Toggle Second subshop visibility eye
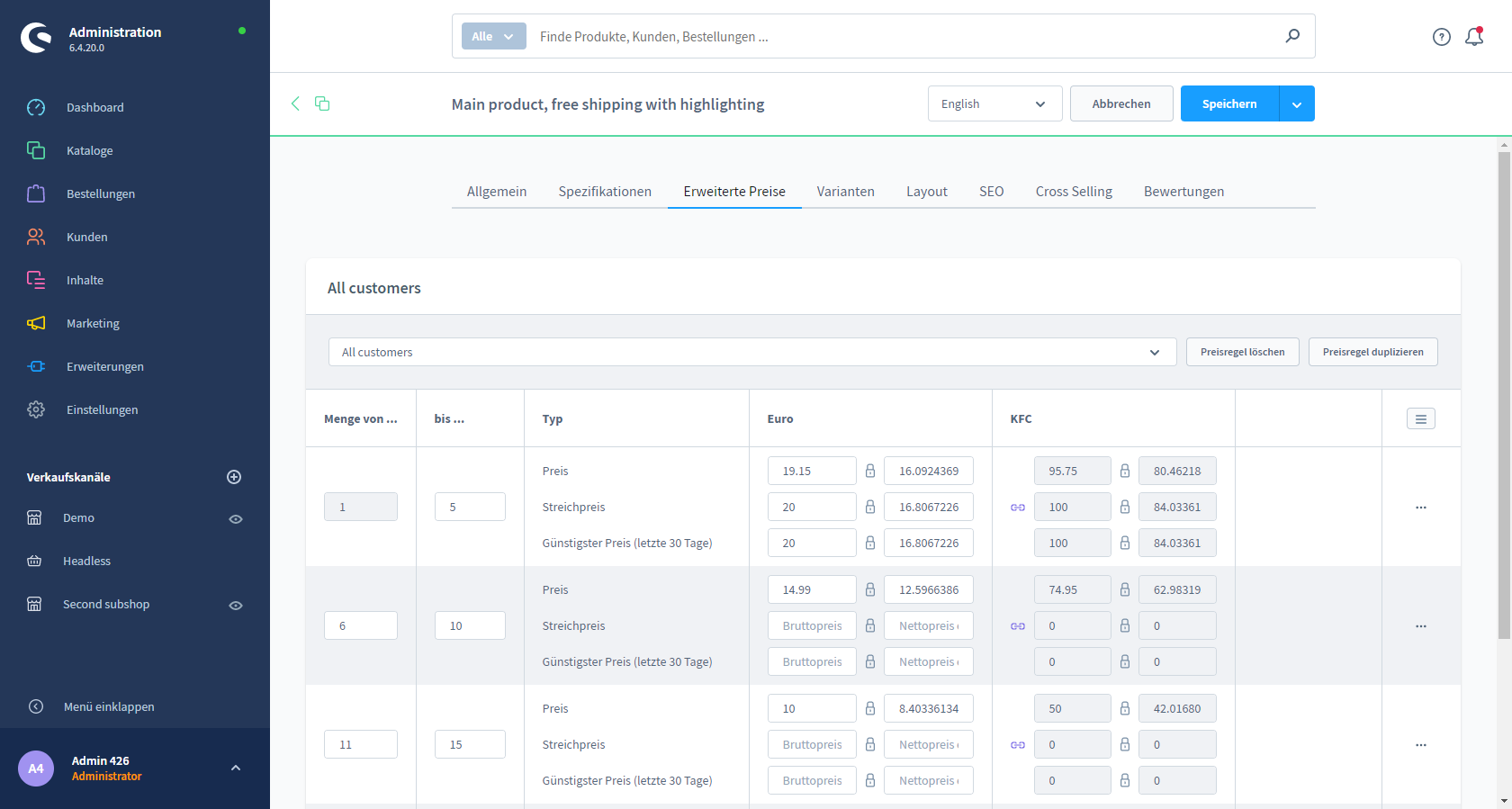This screenshot has height=809, width=1512. [x=236, y=606]
